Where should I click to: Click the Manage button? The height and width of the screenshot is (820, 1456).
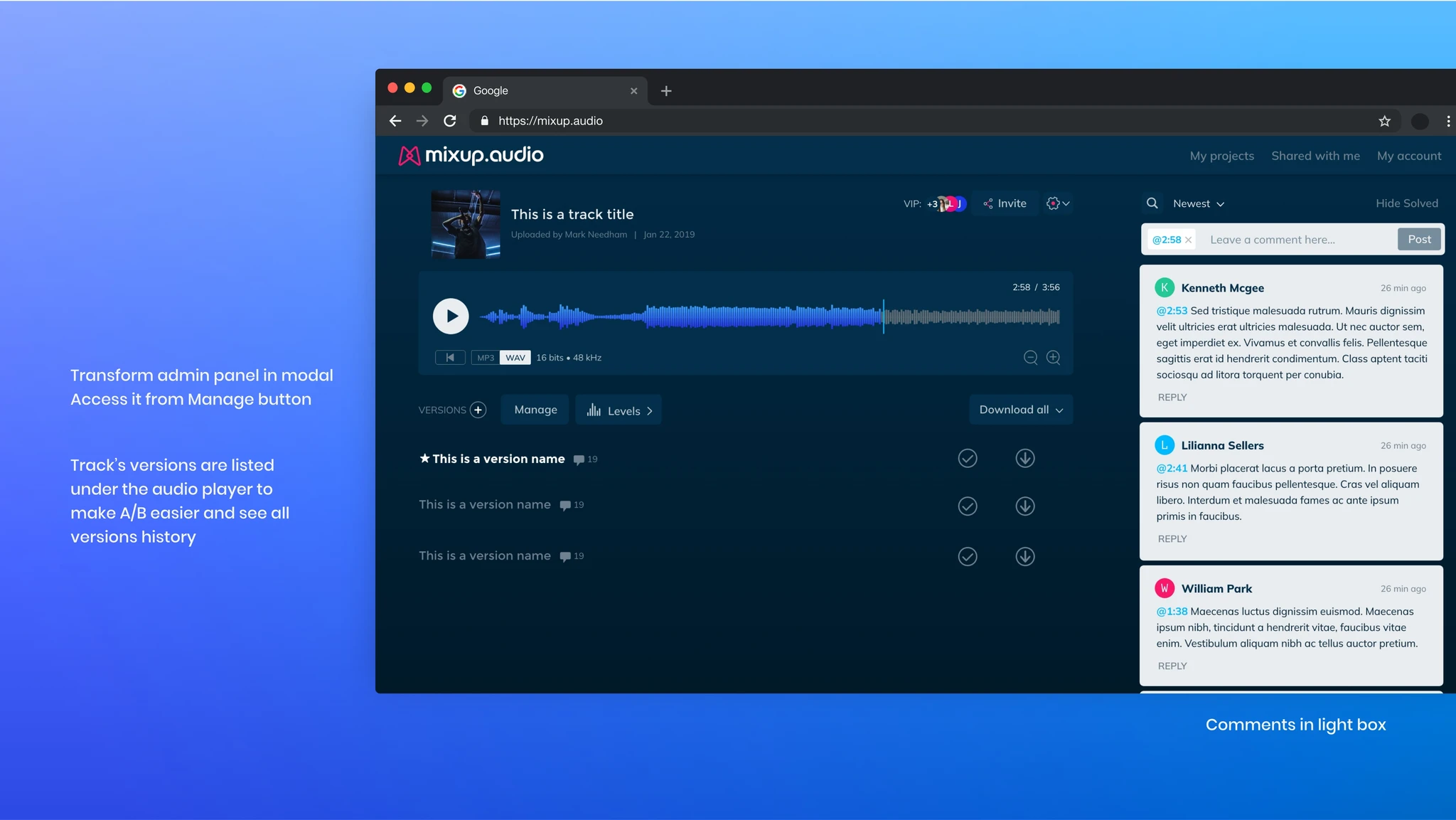coord(535,410)
